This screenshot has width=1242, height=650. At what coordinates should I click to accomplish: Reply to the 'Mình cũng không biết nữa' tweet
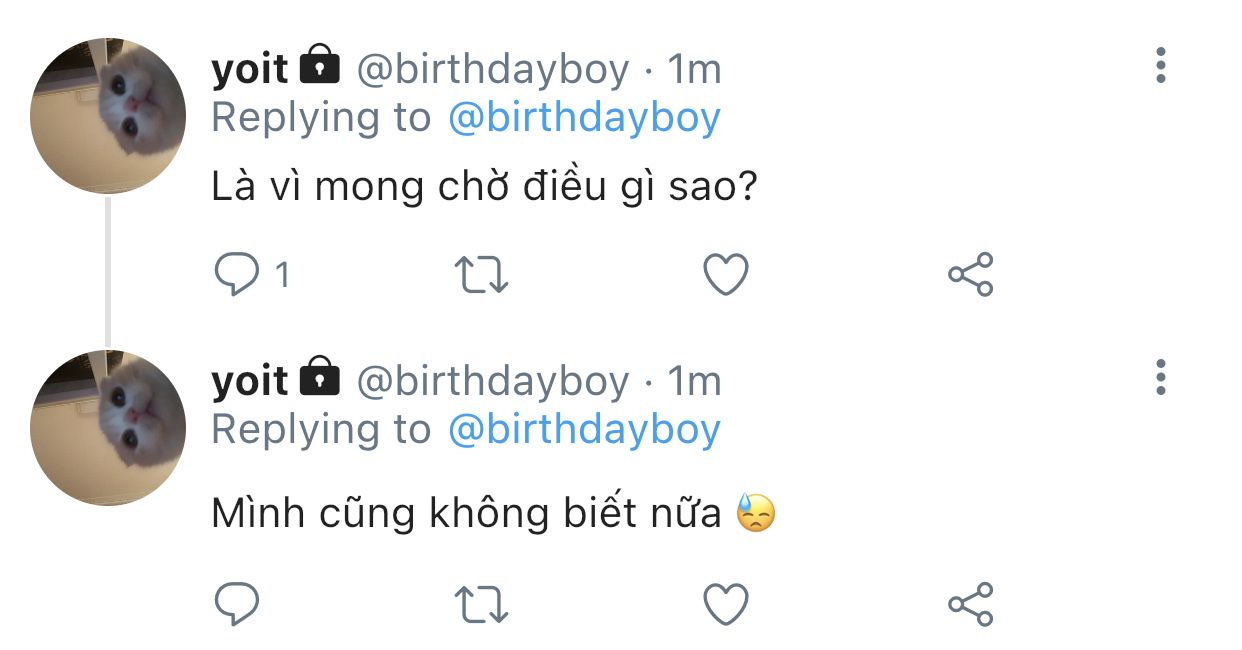(238, 604)
